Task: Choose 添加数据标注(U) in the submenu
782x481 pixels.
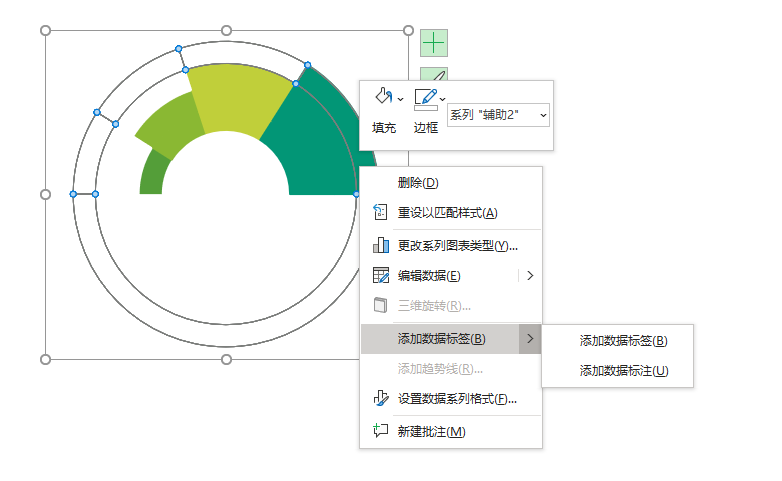Action: point(623,370)
